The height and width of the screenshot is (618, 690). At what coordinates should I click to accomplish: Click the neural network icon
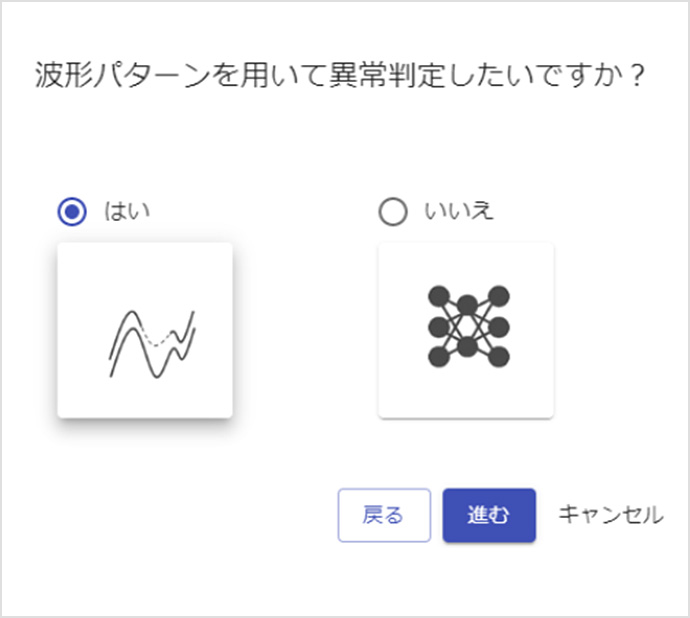(468, 326)
